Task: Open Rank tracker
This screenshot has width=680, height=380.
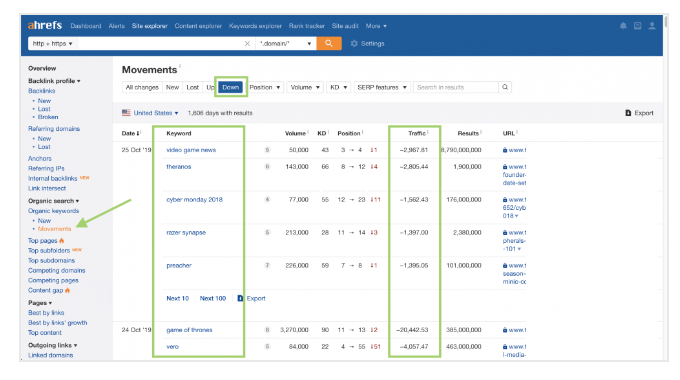Action: click(x=307, y=26)
